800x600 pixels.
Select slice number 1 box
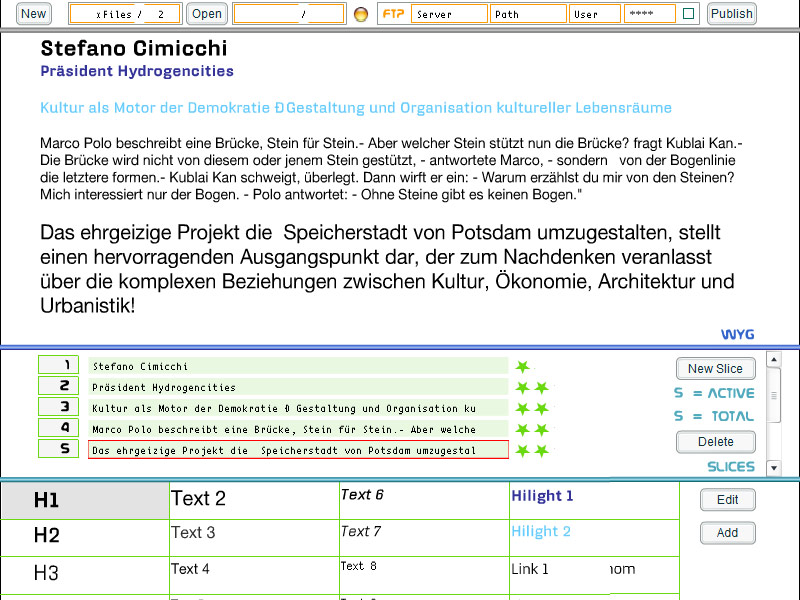click(x=58, y=365)
